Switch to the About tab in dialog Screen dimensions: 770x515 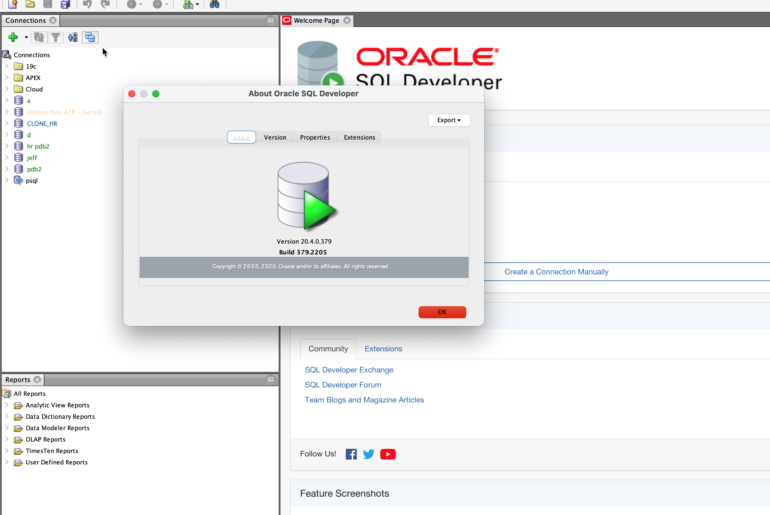[241, 137]
